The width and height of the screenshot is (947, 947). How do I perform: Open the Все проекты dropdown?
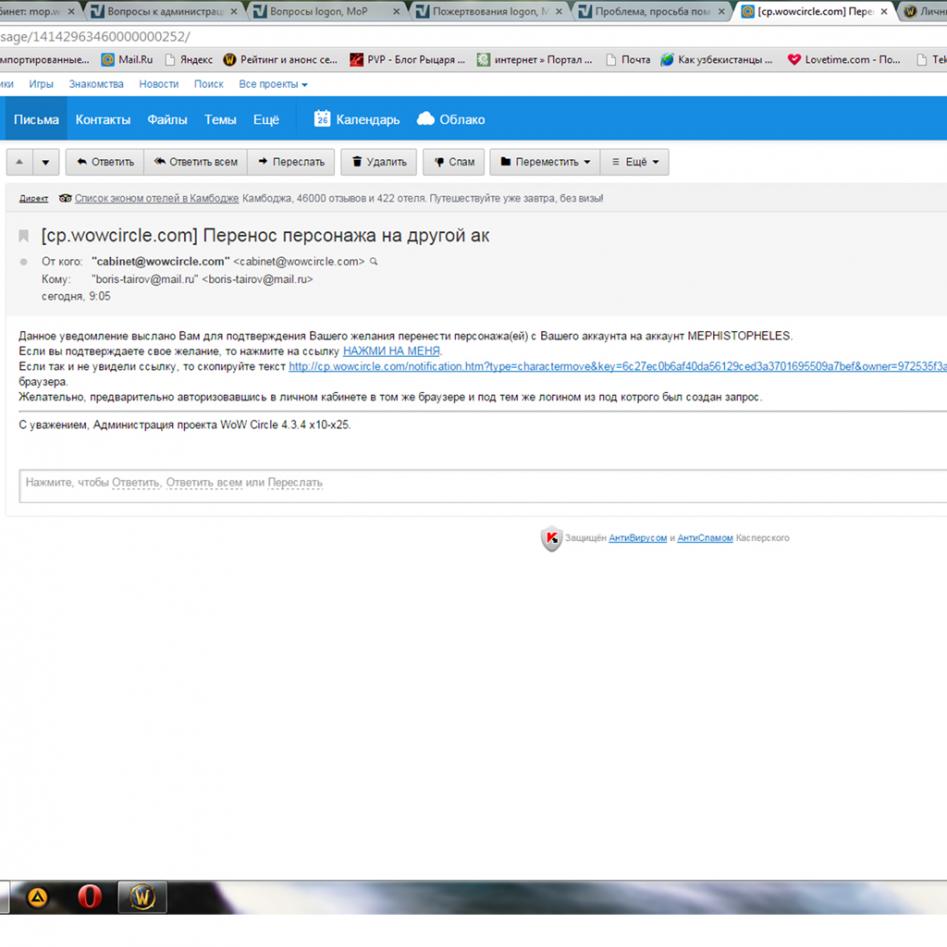click(x=273, y=85)
